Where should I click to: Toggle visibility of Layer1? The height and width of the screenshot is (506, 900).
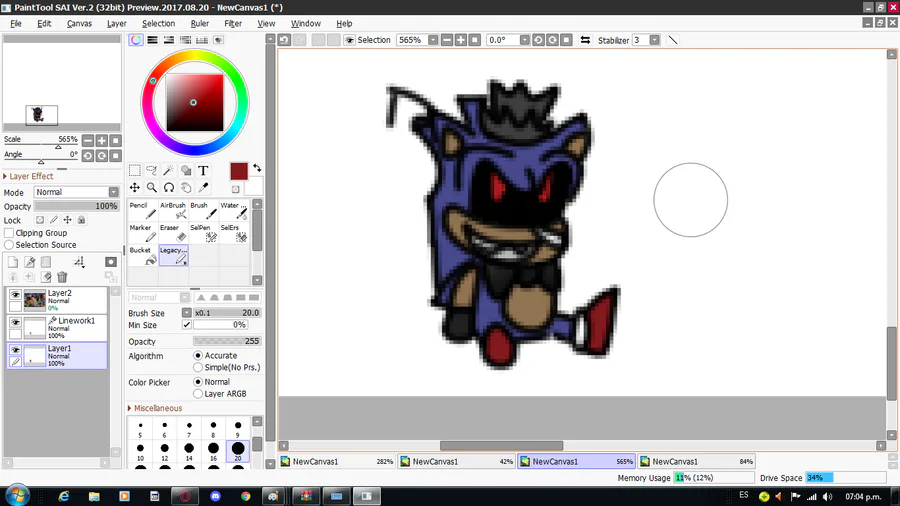click(15, 350)
